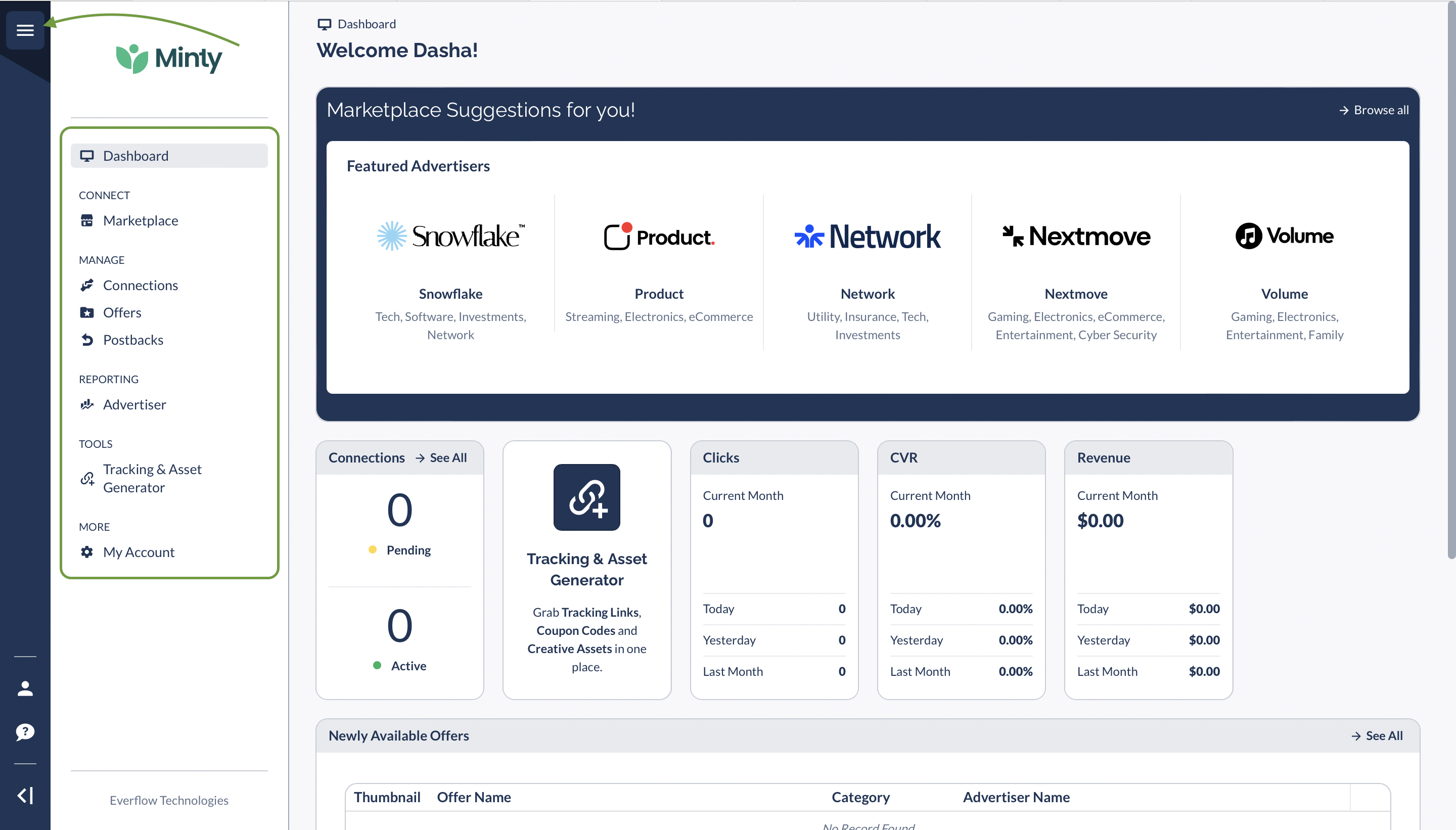Click Revenue Current Month $0.00 value
1456x830 pixels.
(1100, 521)
